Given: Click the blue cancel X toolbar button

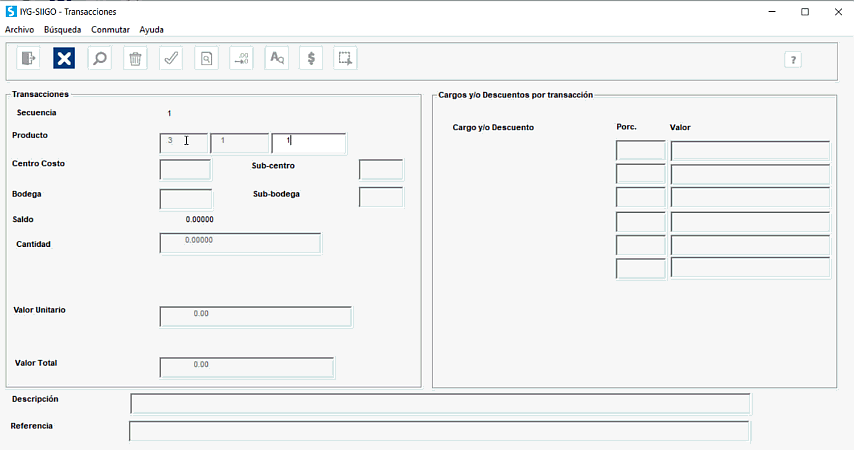Looking at the screenshot, I should tap(64, 58).
